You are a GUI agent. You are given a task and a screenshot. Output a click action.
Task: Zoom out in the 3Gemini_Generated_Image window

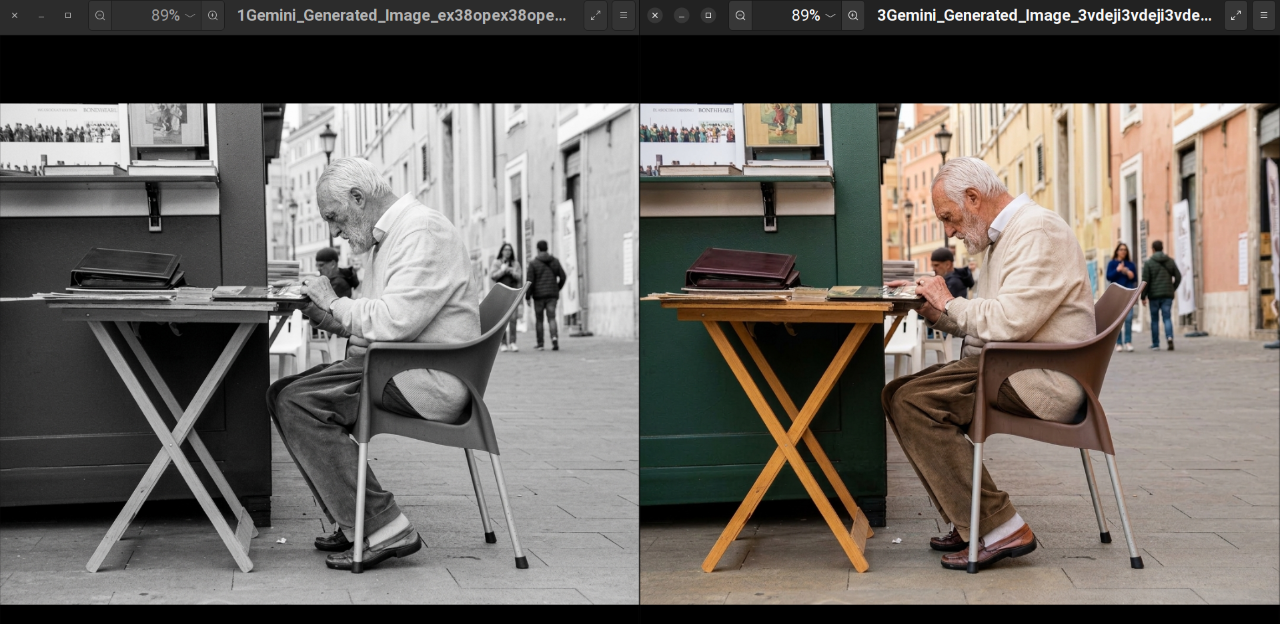point(740,16)
